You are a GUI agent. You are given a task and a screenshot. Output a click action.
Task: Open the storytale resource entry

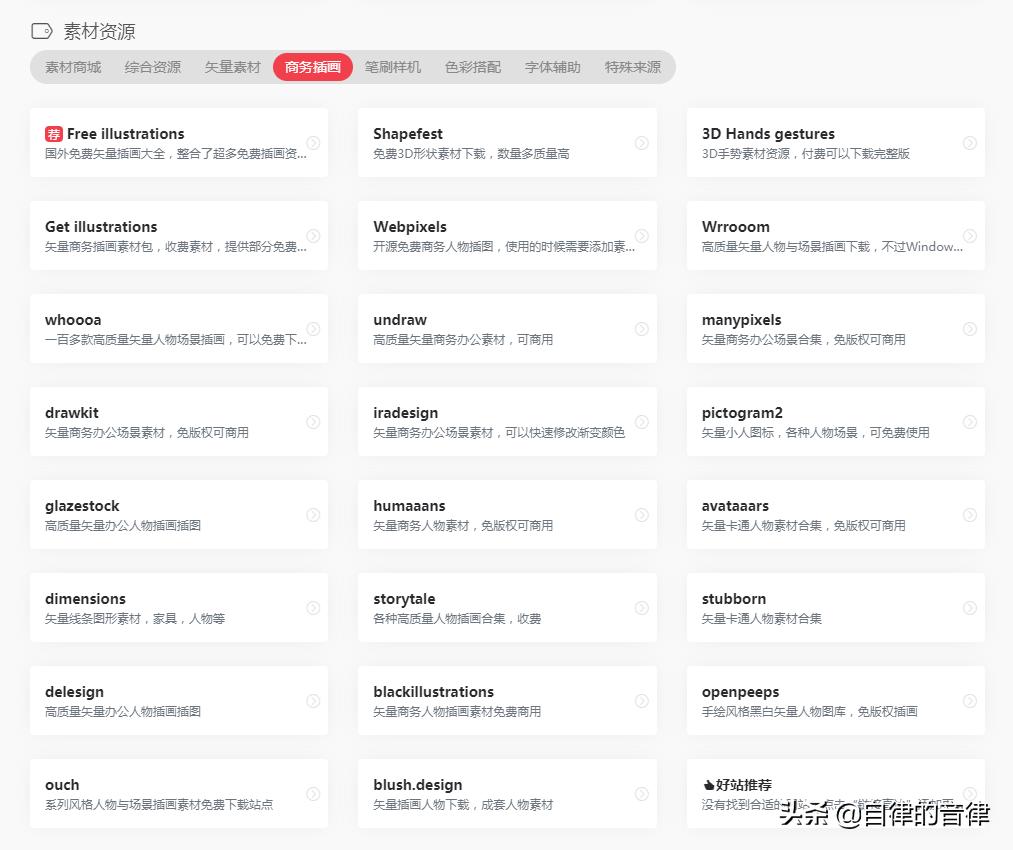[507, 607]
